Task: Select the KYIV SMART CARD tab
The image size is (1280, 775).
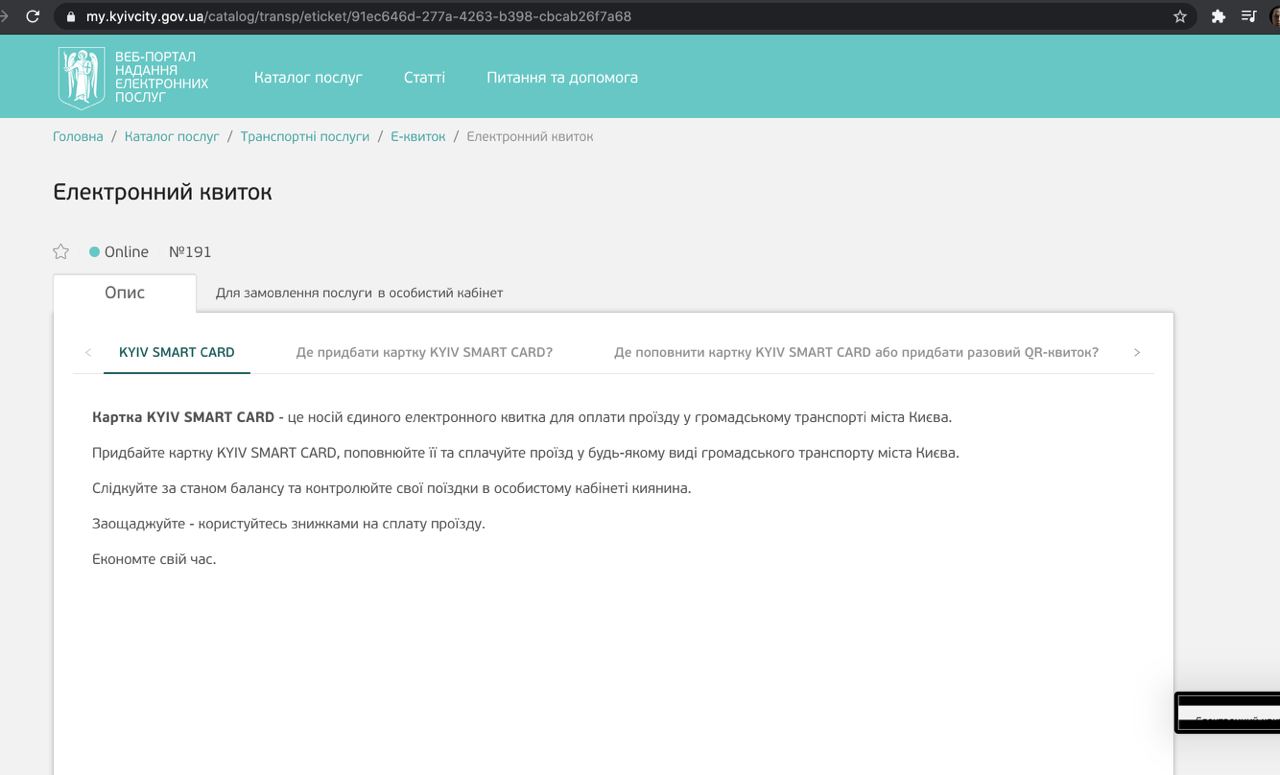Action: coord(177,352)
